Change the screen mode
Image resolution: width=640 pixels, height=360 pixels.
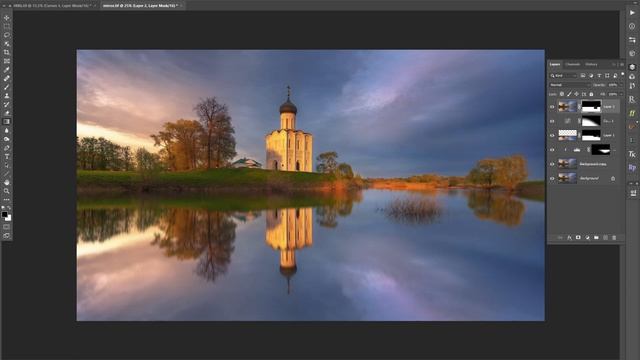(x=7, y=236)
